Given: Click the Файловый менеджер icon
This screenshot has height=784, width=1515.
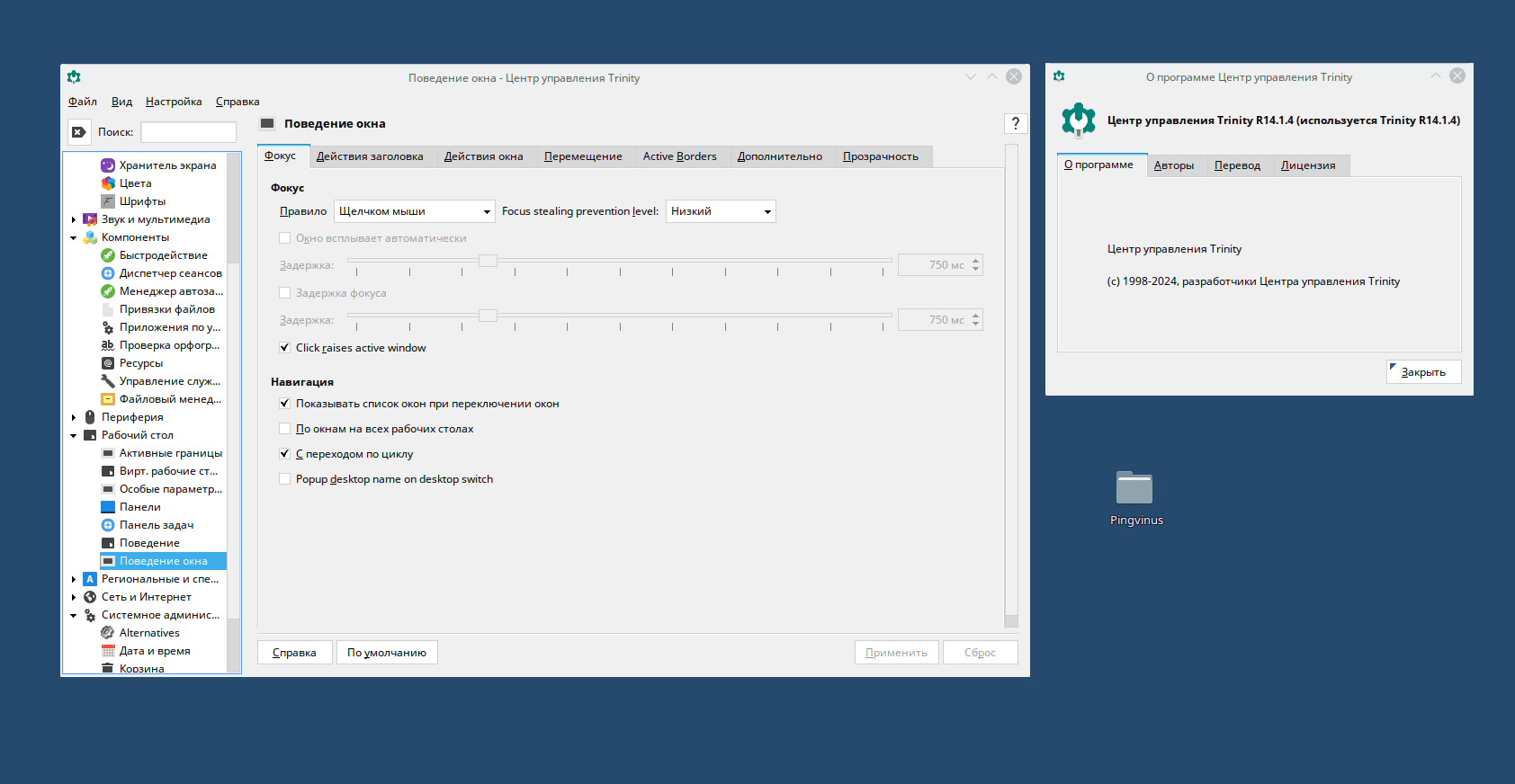Looking at the screenshot, I should click(108, 399).
